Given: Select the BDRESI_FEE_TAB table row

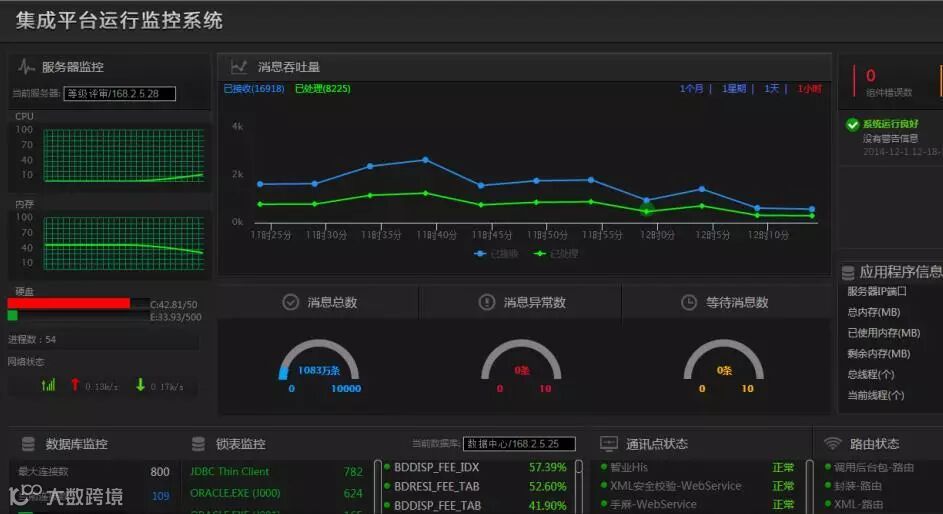Looking at the screenshot, I should (475, 486).
